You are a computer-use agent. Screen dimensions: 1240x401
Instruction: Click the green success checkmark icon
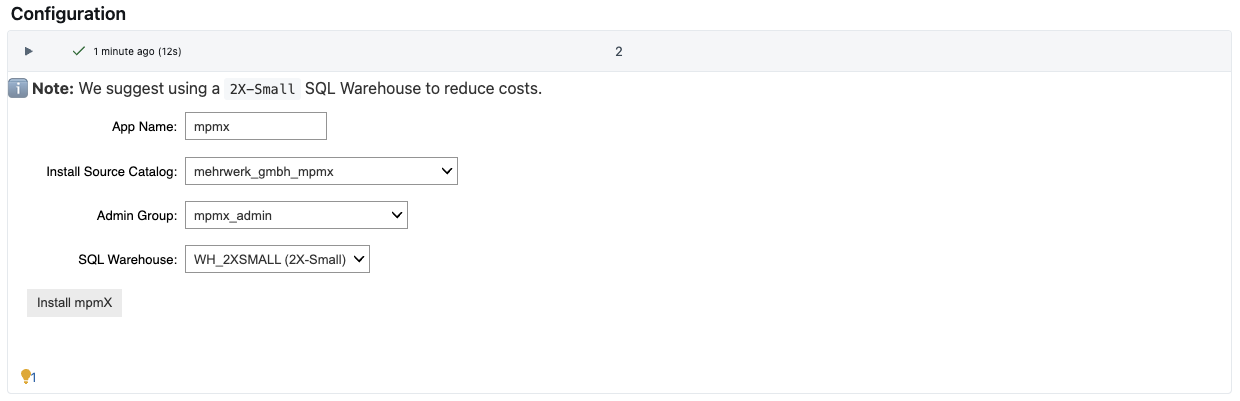pyautogui.click(x=79, y=51)
